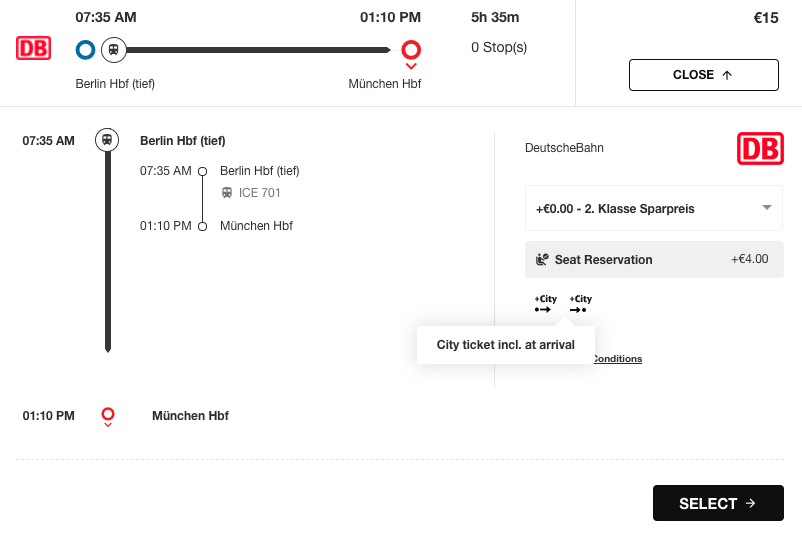
Task: Click the Berlin Hbf (tief) departure stop heading
Action: coord(183,141)
